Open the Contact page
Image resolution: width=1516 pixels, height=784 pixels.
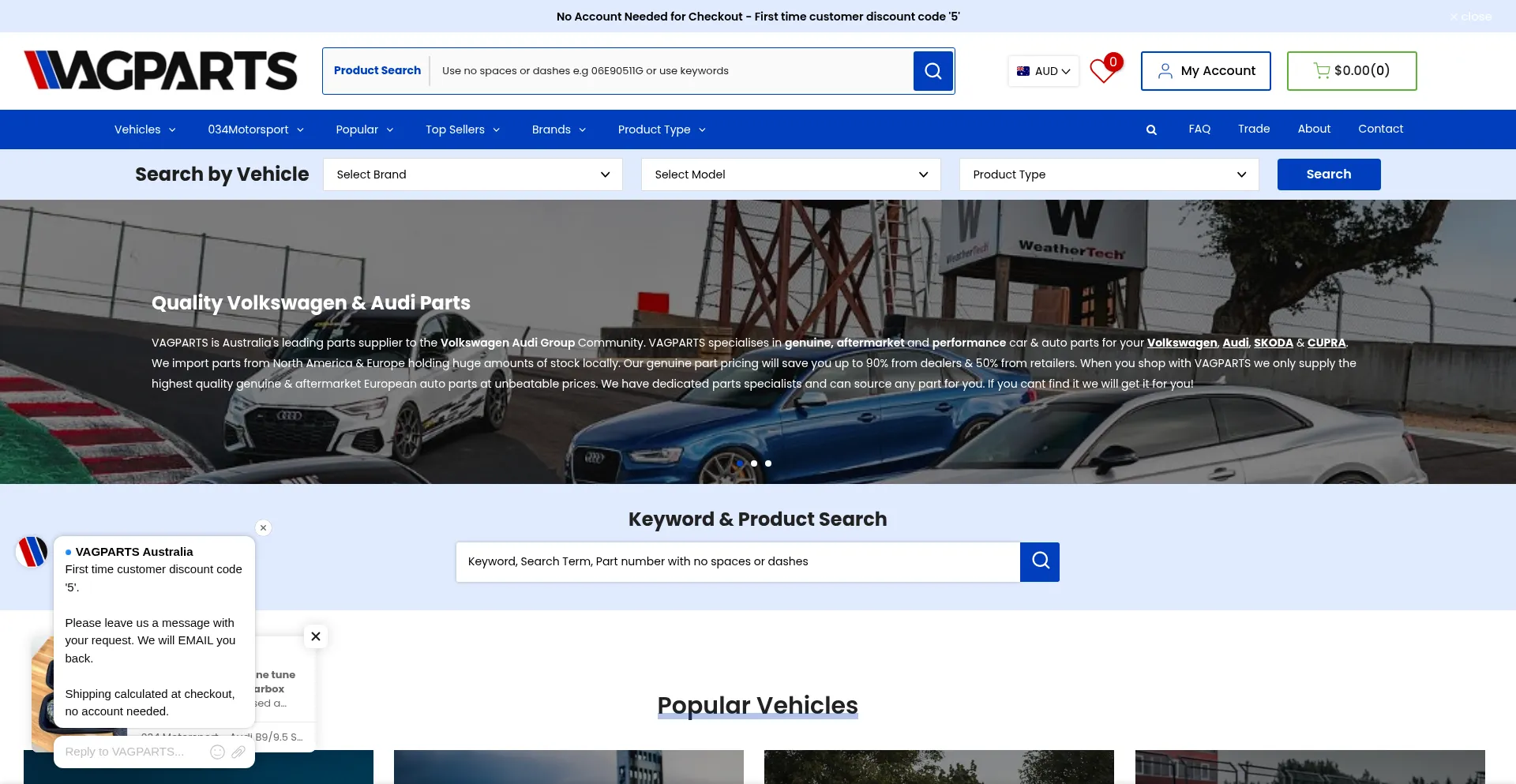tap(1380, 129)
